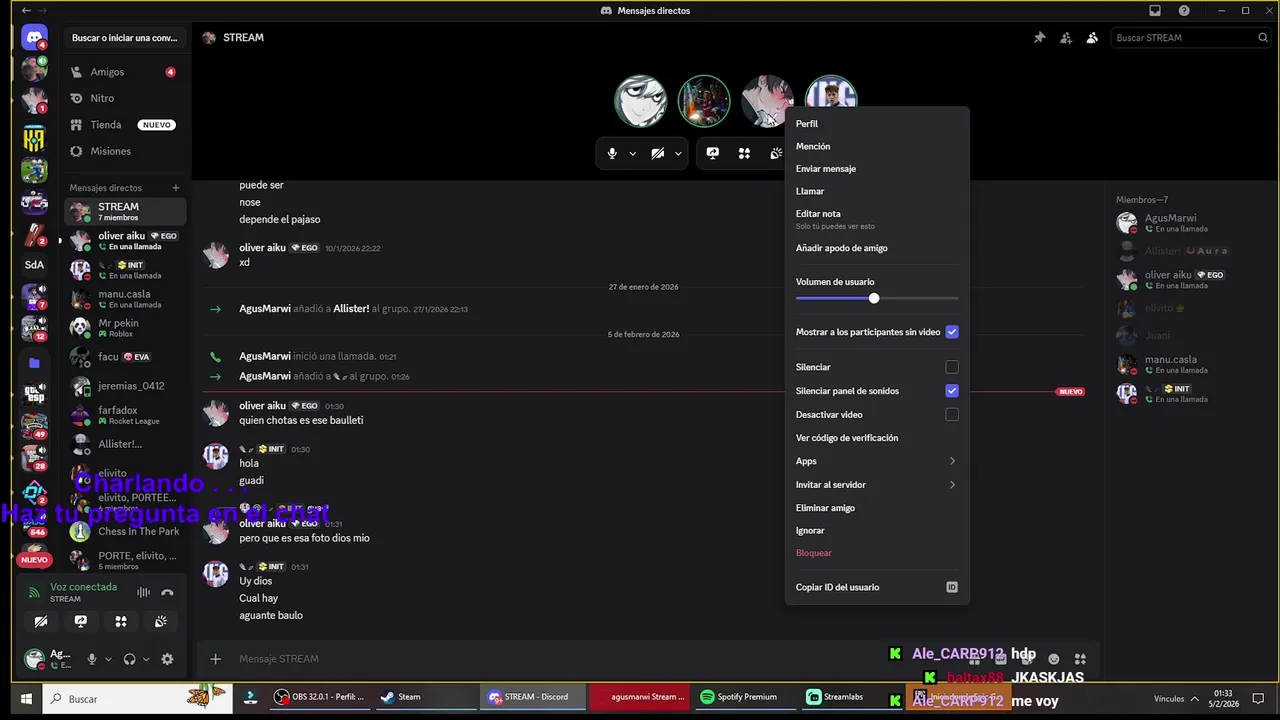Open Buscar o iniciar una conversación box

[x=125, y=38]
